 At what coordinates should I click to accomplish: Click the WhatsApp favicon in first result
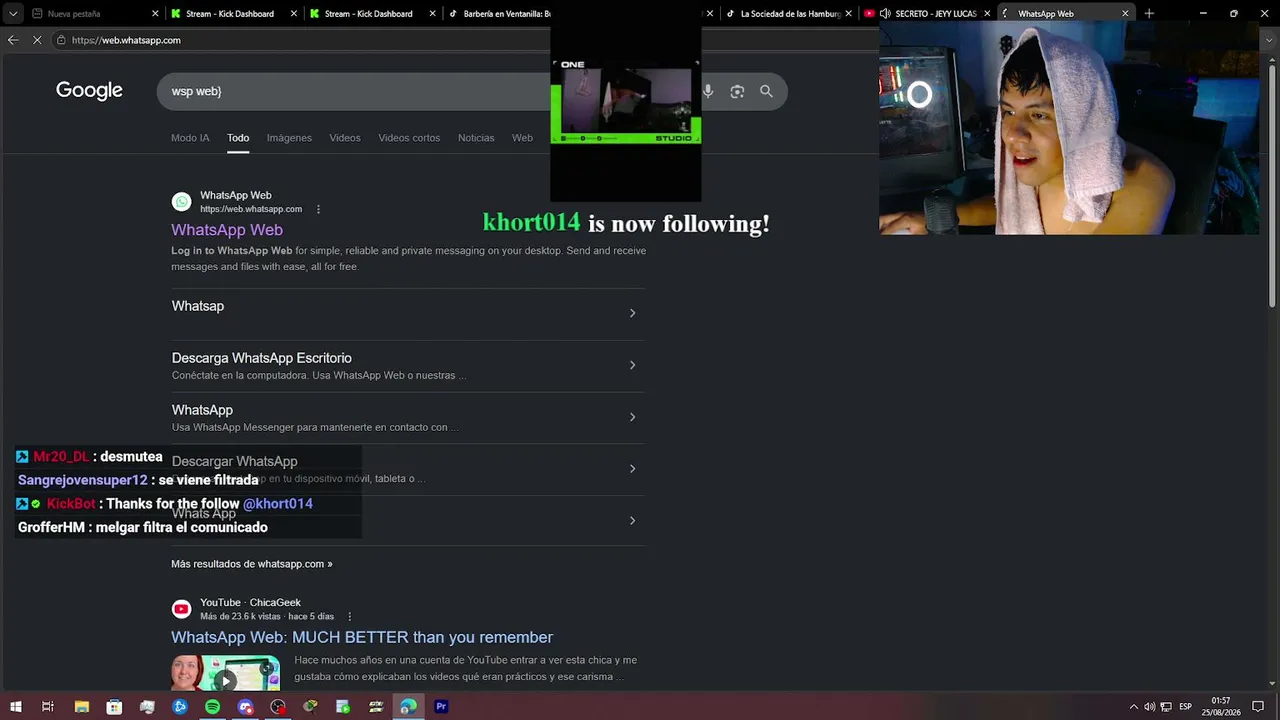[181, 202]
